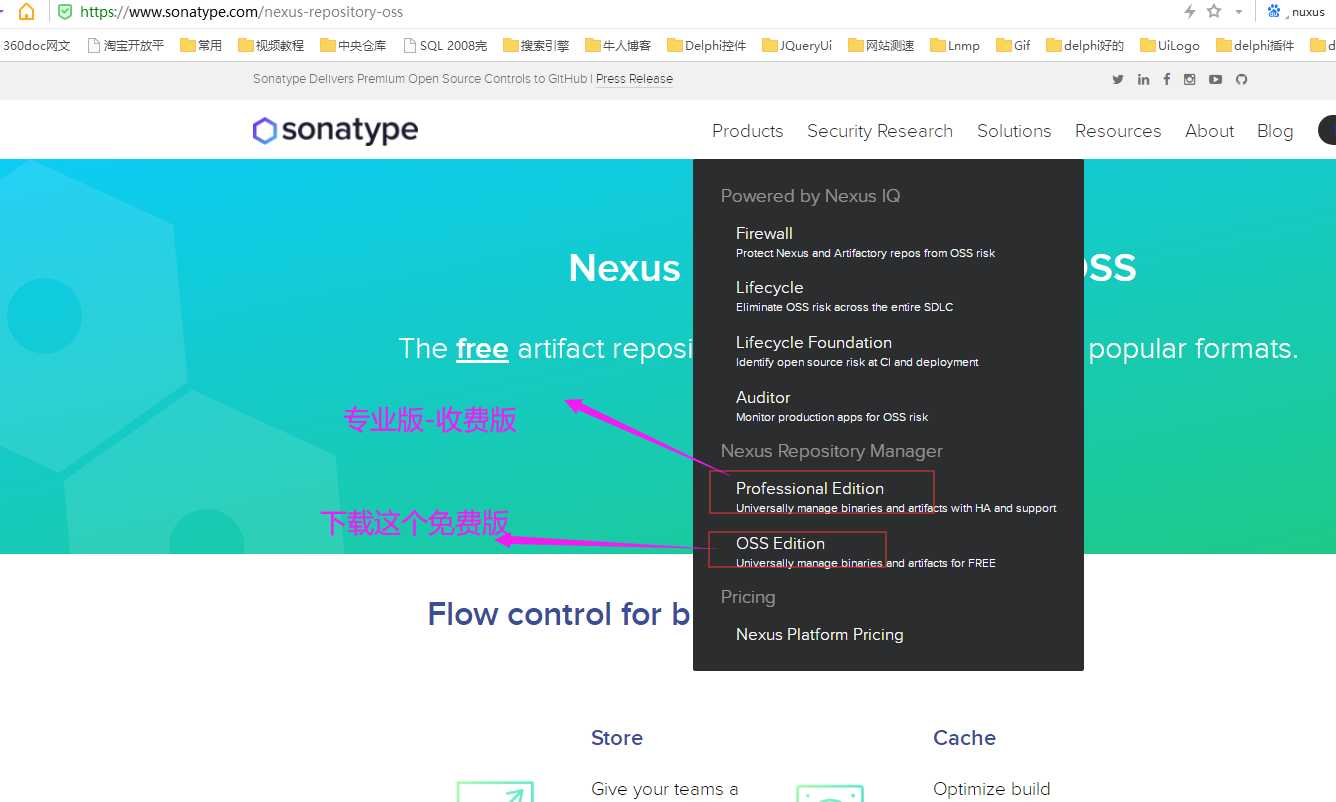Click the "Nexus Repository Manager" section heading
Viewport: 1336px width, 802px height.
coord(832,452)
